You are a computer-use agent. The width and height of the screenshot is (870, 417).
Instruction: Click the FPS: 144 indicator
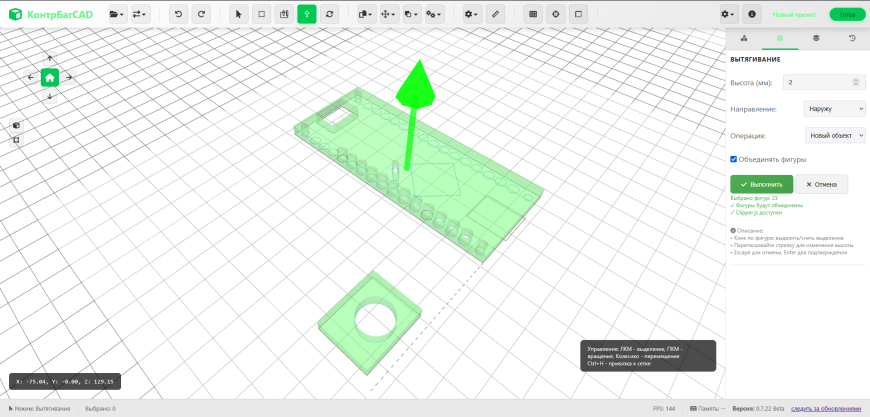click(x=664, y=409)
